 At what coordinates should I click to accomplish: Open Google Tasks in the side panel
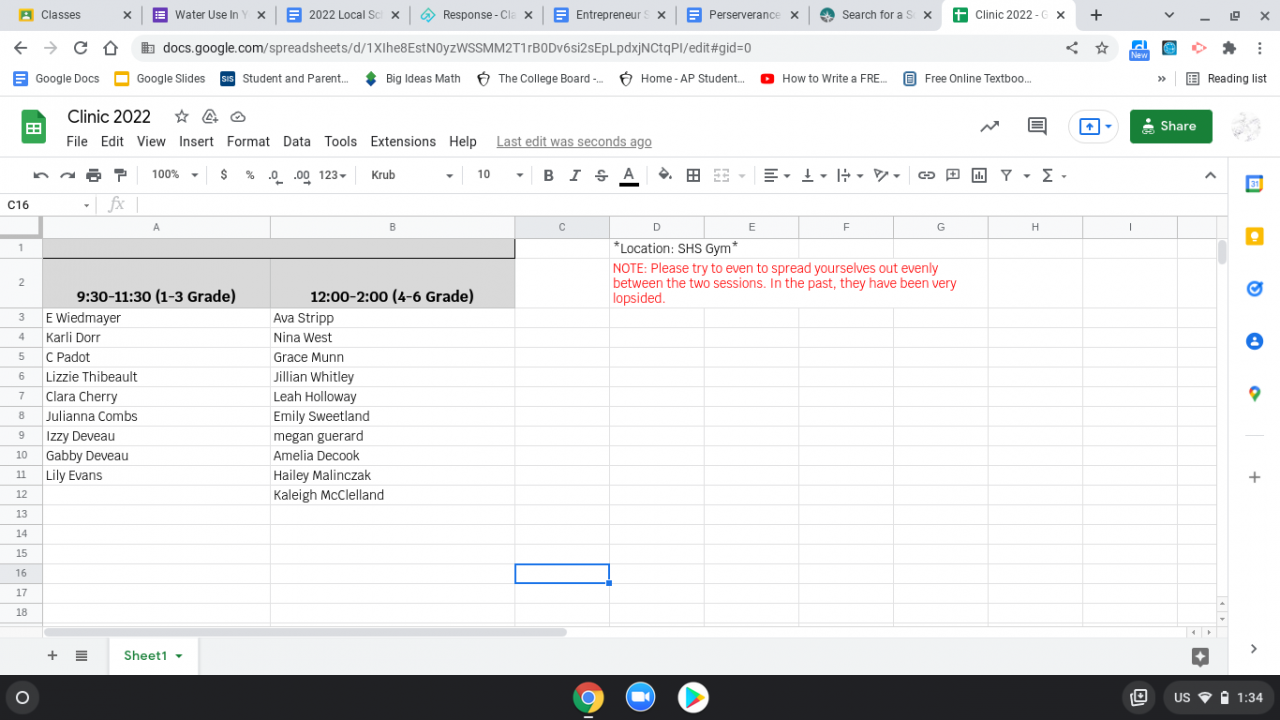1255,289
